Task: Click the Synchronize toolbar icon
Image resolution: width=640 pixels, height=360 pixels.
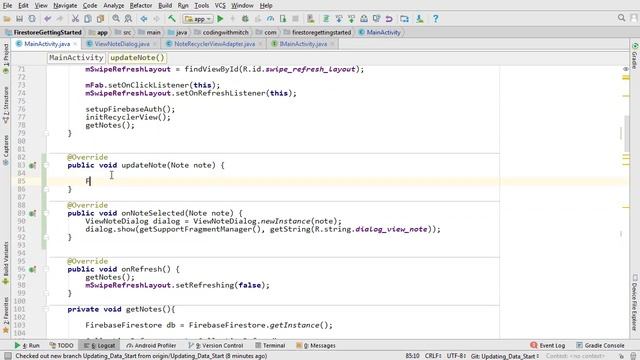Action: pyautogui.click(x=32, y=19)
